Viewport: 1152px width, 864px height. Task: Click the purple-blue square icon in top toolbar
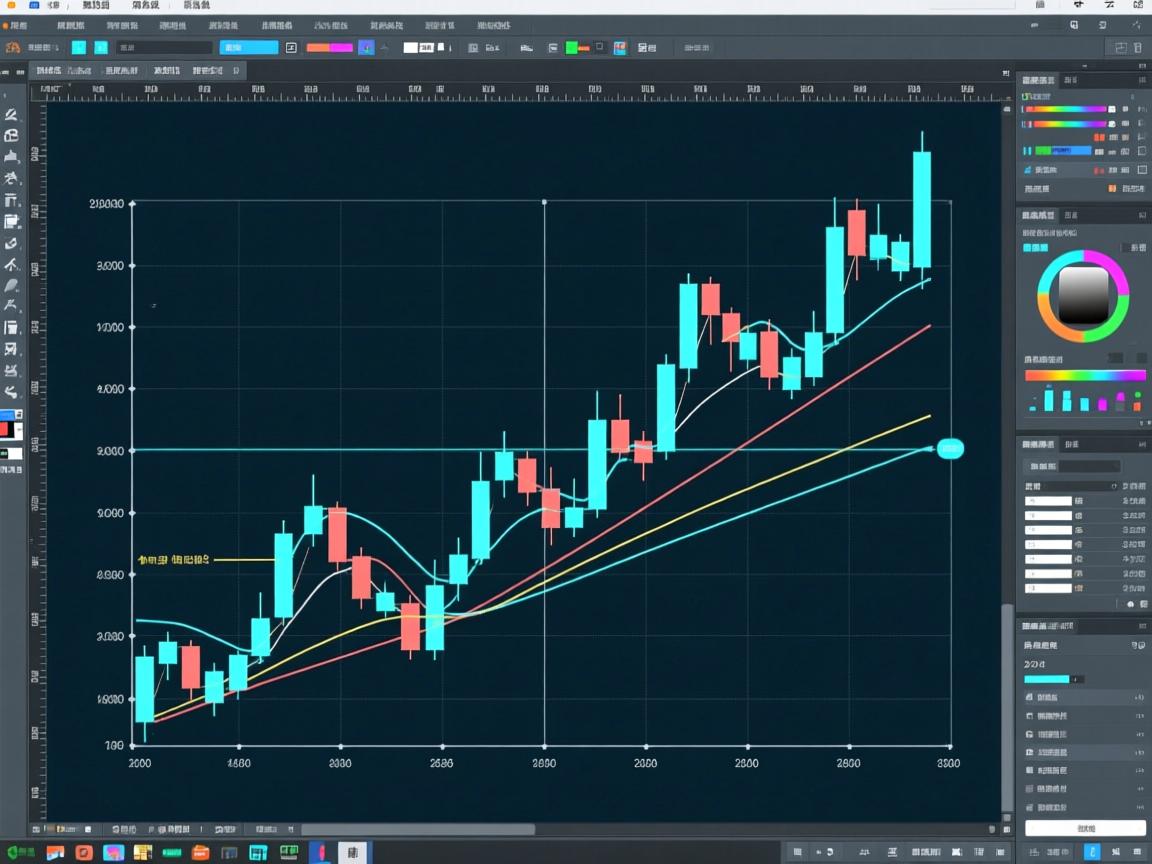[366, 47]
